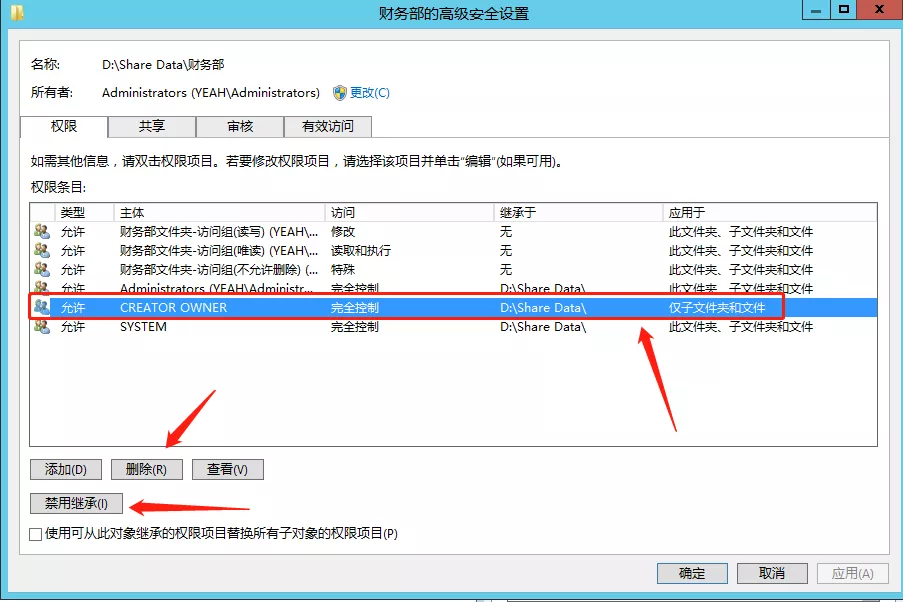Image resolution: width=903 pixels, height=602 pixels.
Task: Open the 审核 tab
Action: click(x=240, y=126)
